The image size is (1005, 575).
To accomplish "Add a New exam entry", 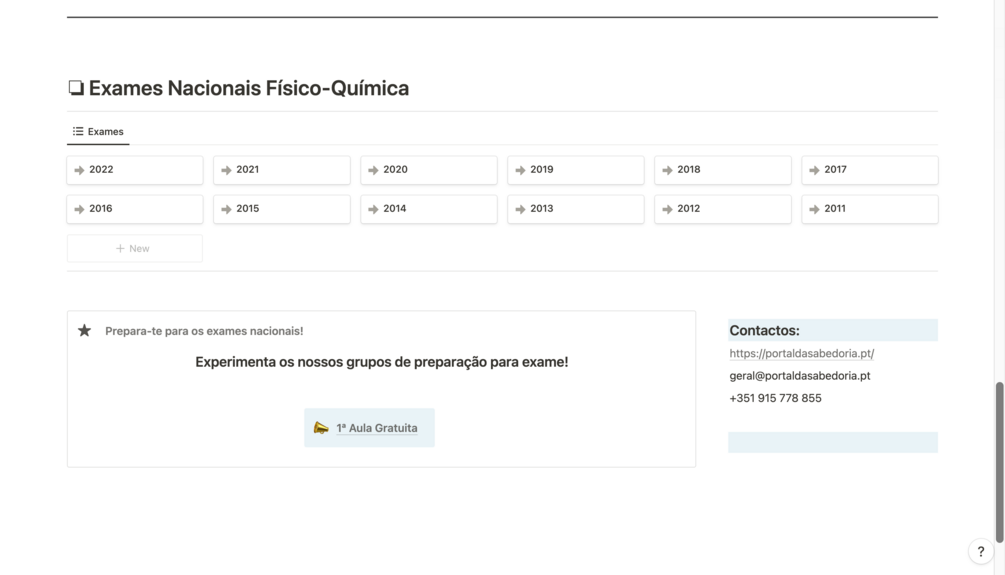I will [134, 248].
